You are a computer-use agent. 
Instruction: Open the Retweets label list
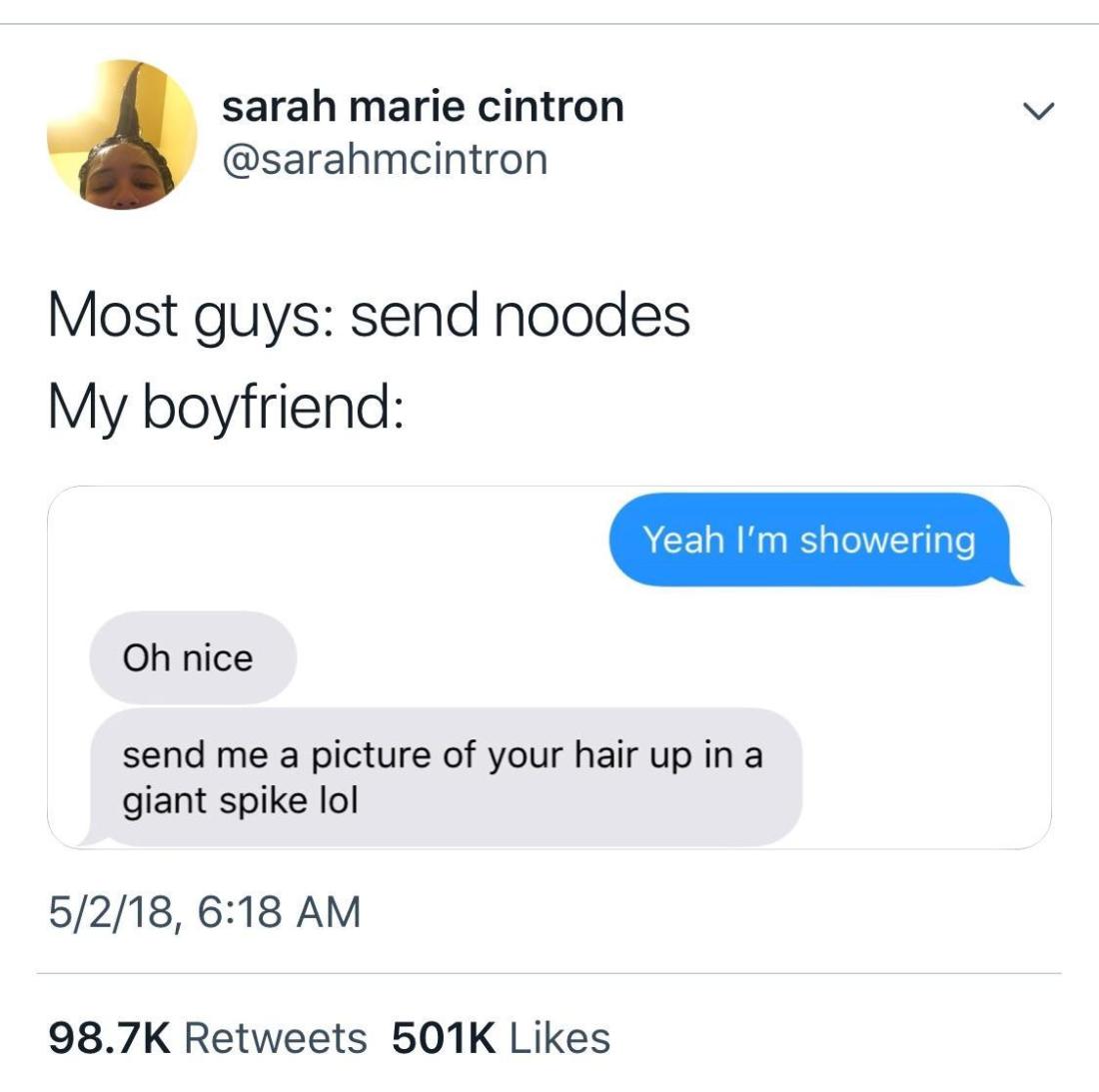tap(276, 1038)
